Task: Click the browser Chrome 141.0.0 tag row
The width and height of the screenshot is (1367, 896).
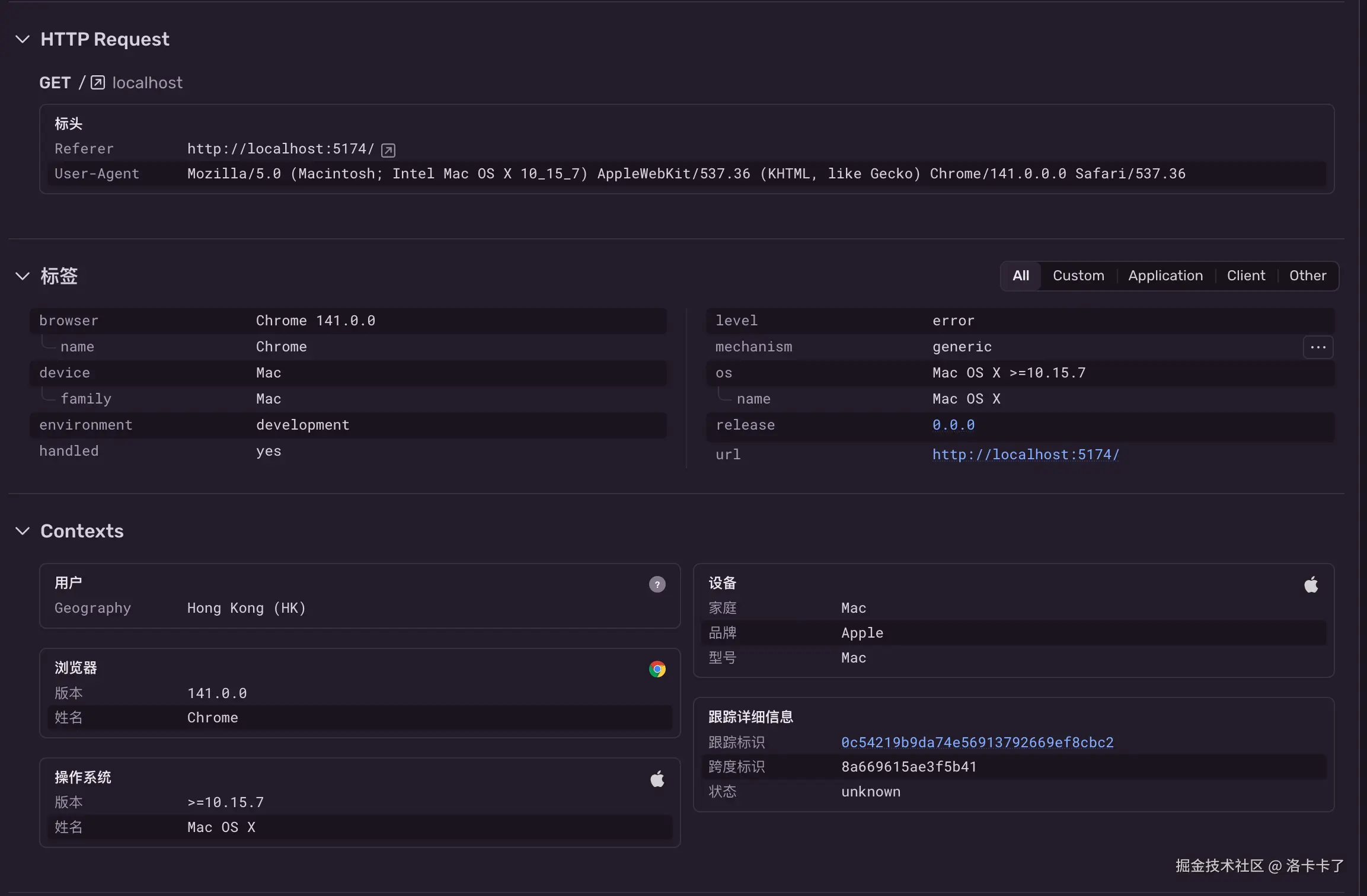Action: point(315,321)
